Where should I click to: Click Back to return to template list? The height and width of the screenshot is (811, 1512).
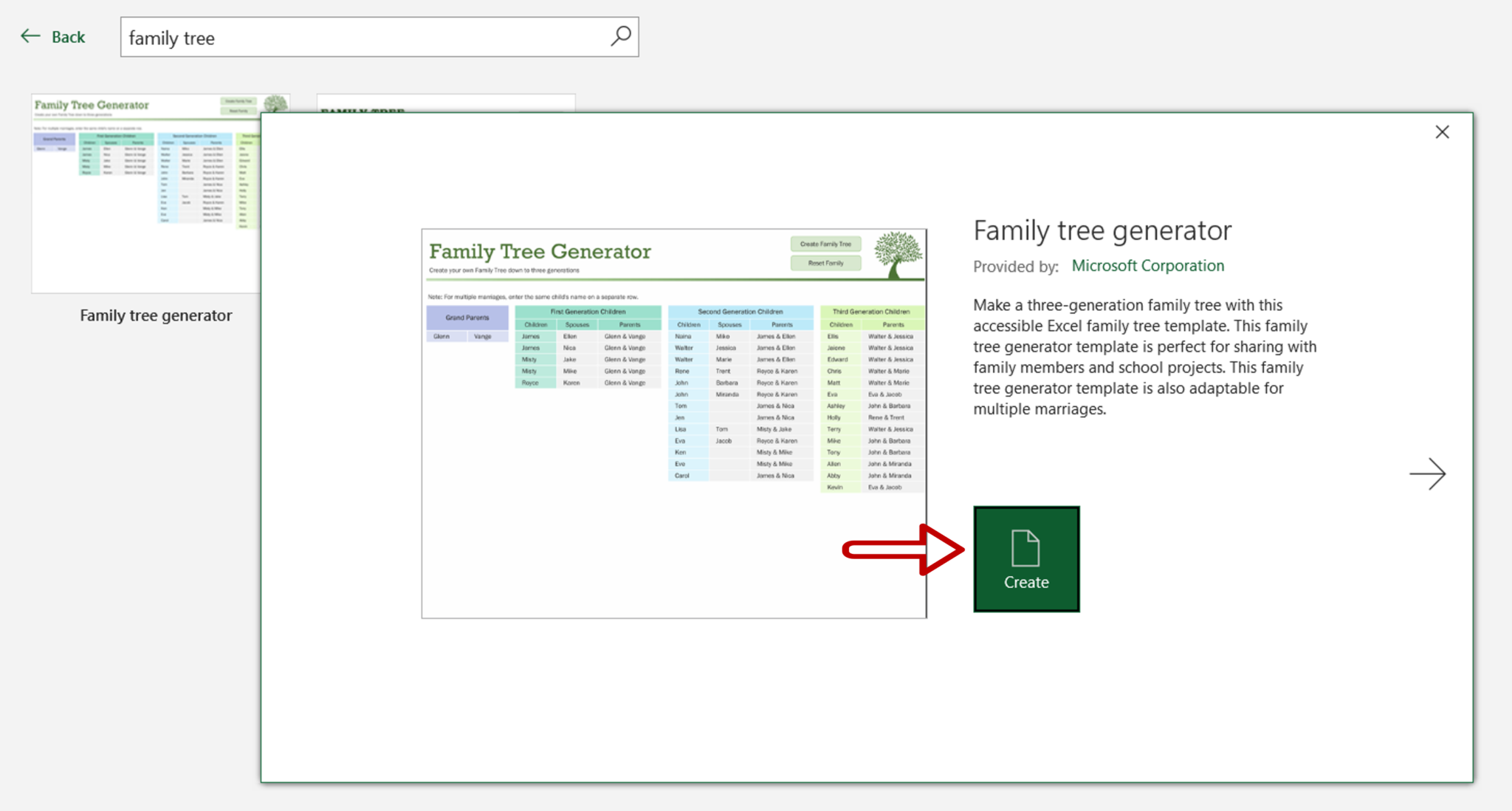pyautogui.click(x=67, y=36)
